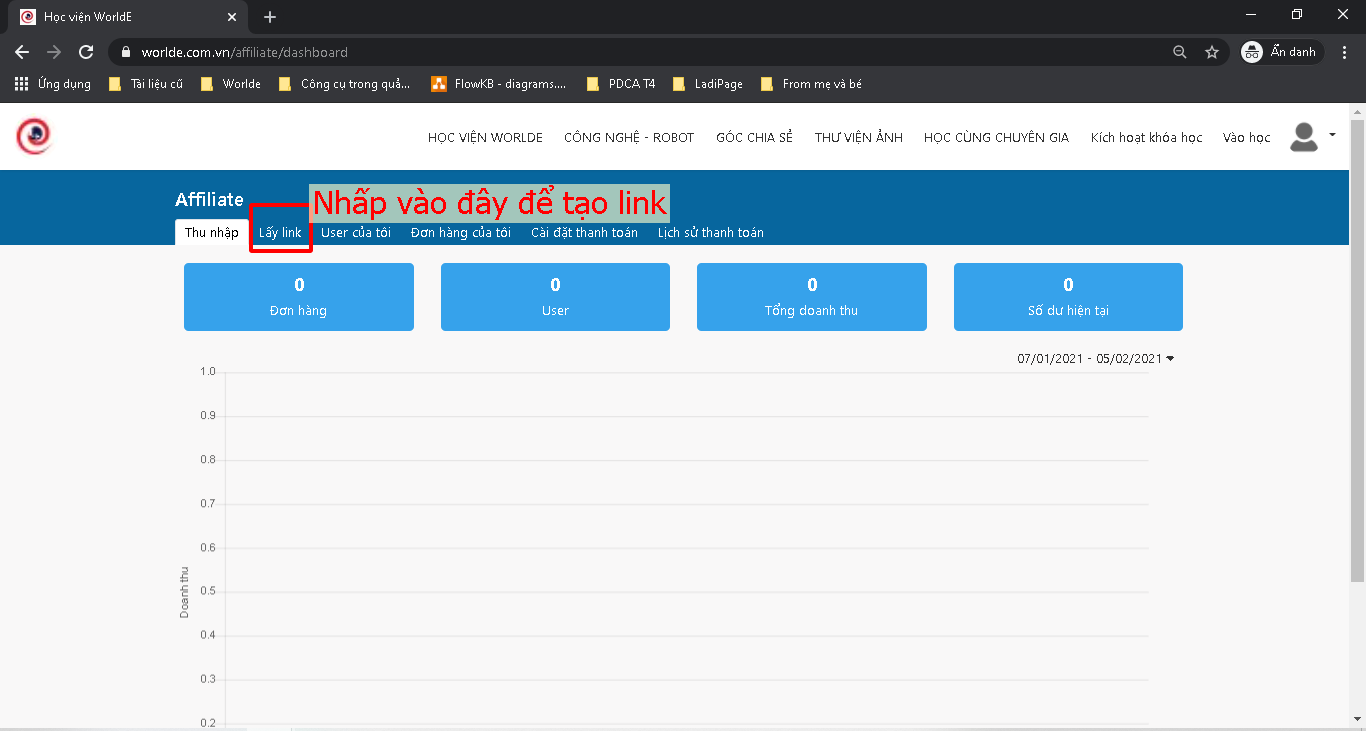Viewport: 1366px width, 731px height.
Task: Open the LadiPage bookmark folder
Action: click(708, 84)
